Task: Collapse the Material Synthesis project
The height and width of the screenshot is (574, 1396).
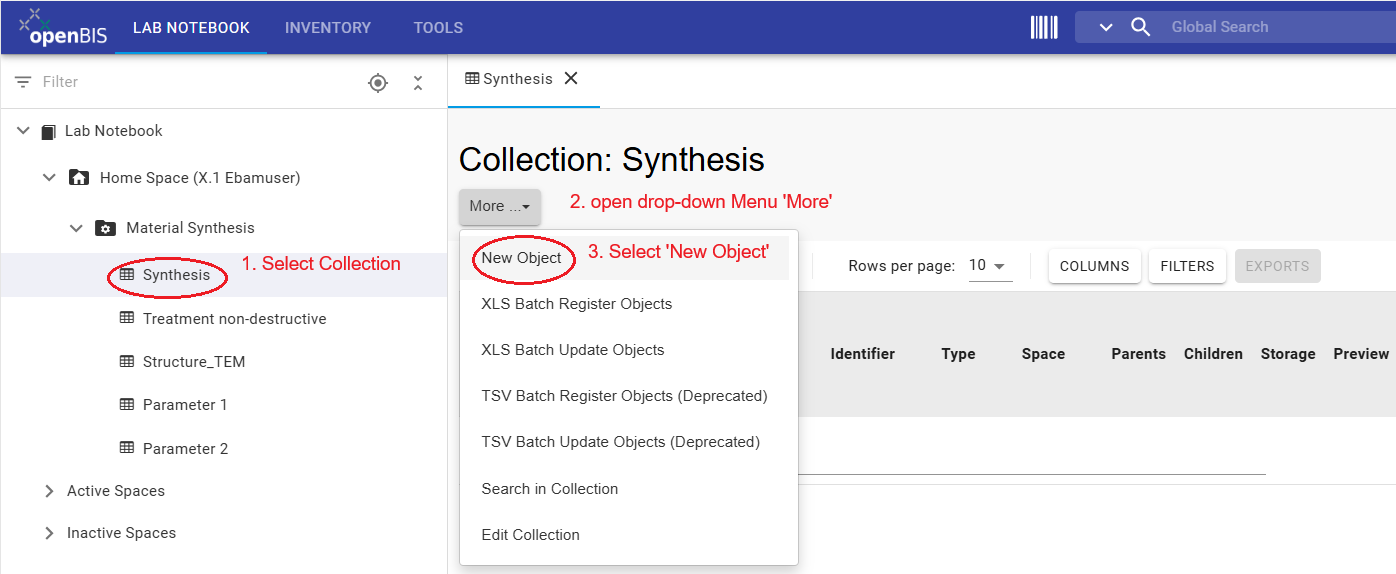Action: click(x=76, y=228)
